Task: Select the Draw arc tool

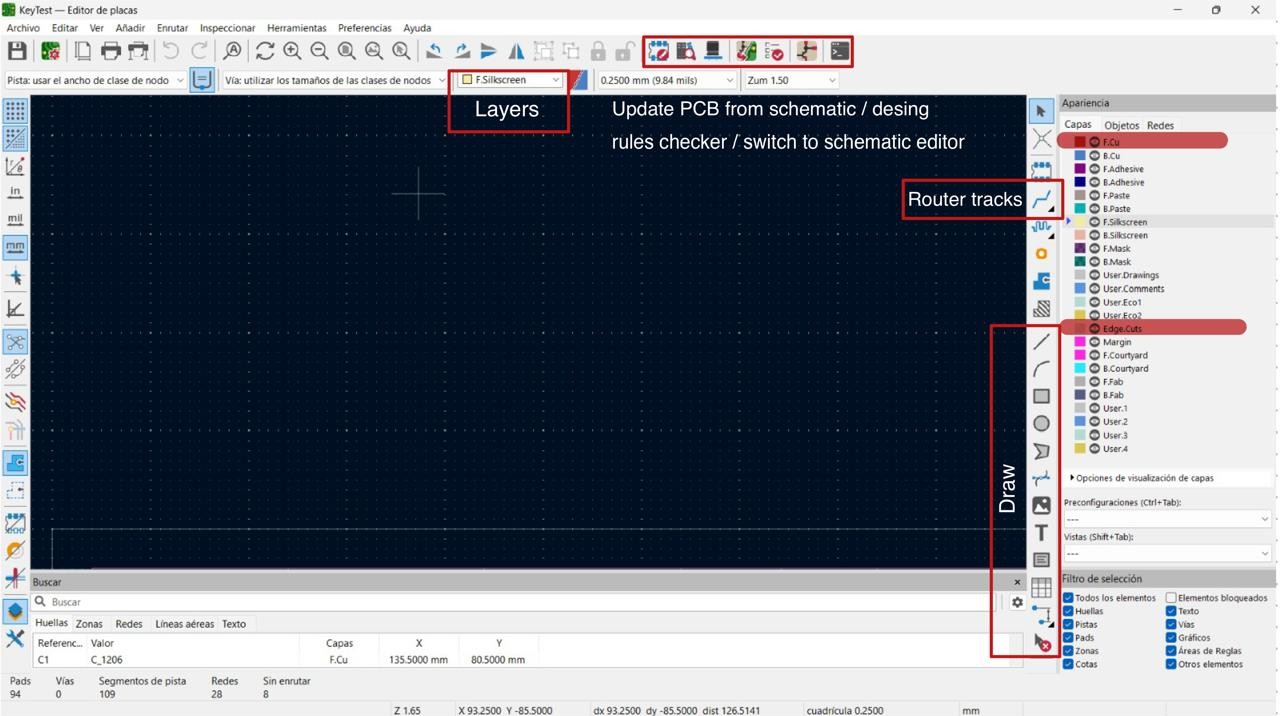Action: point(1041,369)
